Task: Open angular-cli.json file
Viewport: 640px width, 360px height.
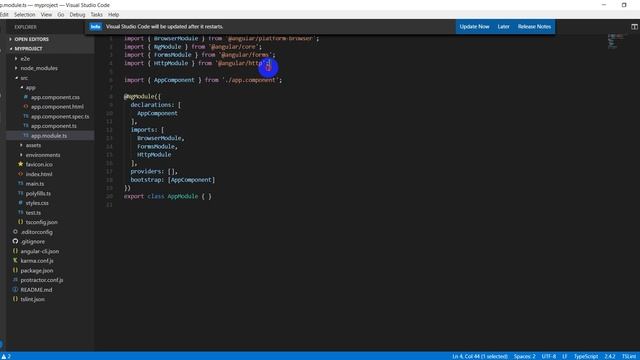Action: tap(40, 251)
